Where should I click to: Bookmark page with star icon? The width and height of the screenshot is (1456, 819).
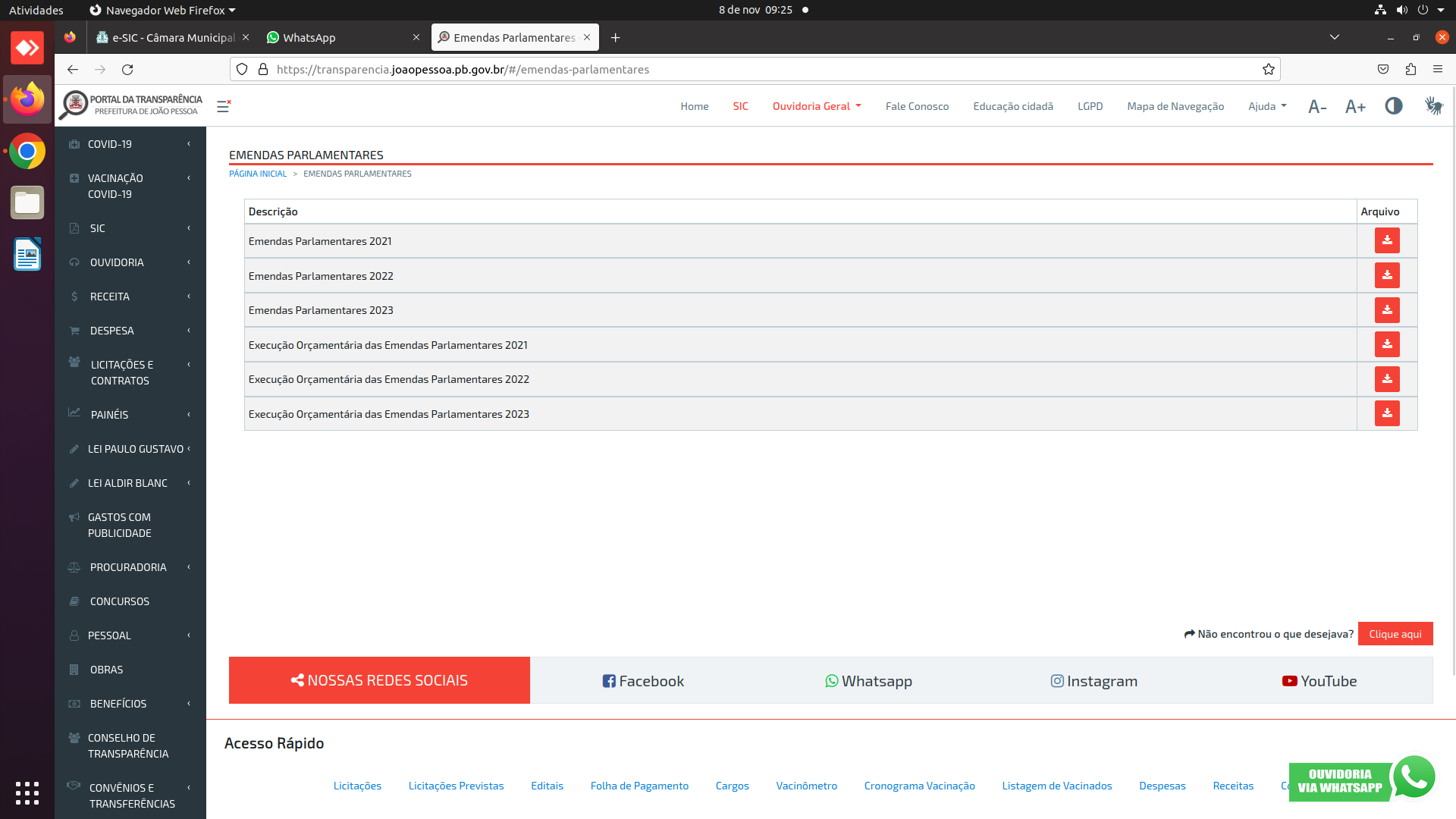(x=1269, y=70)
